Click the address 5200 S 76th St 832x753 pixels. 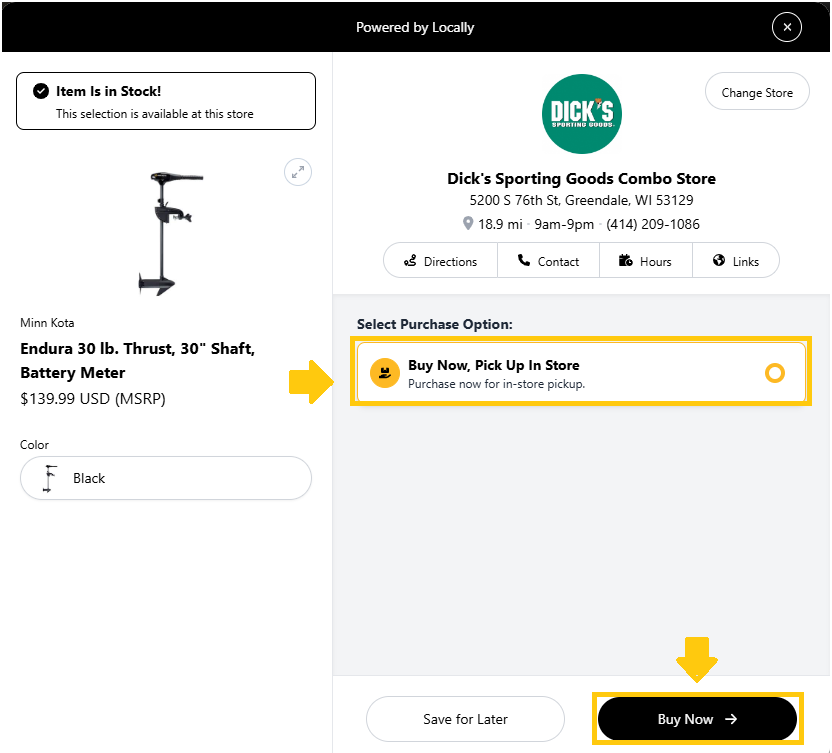(582, 200)
